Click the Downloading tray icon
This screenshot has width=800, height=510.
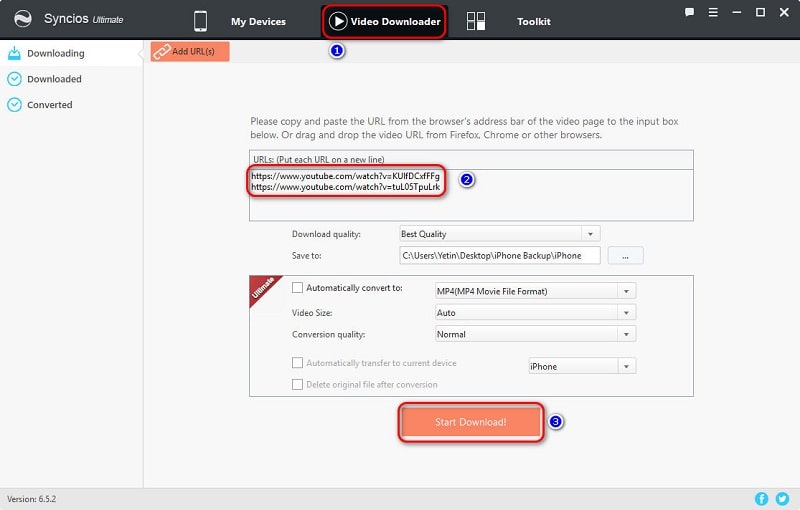coord(14,53)
